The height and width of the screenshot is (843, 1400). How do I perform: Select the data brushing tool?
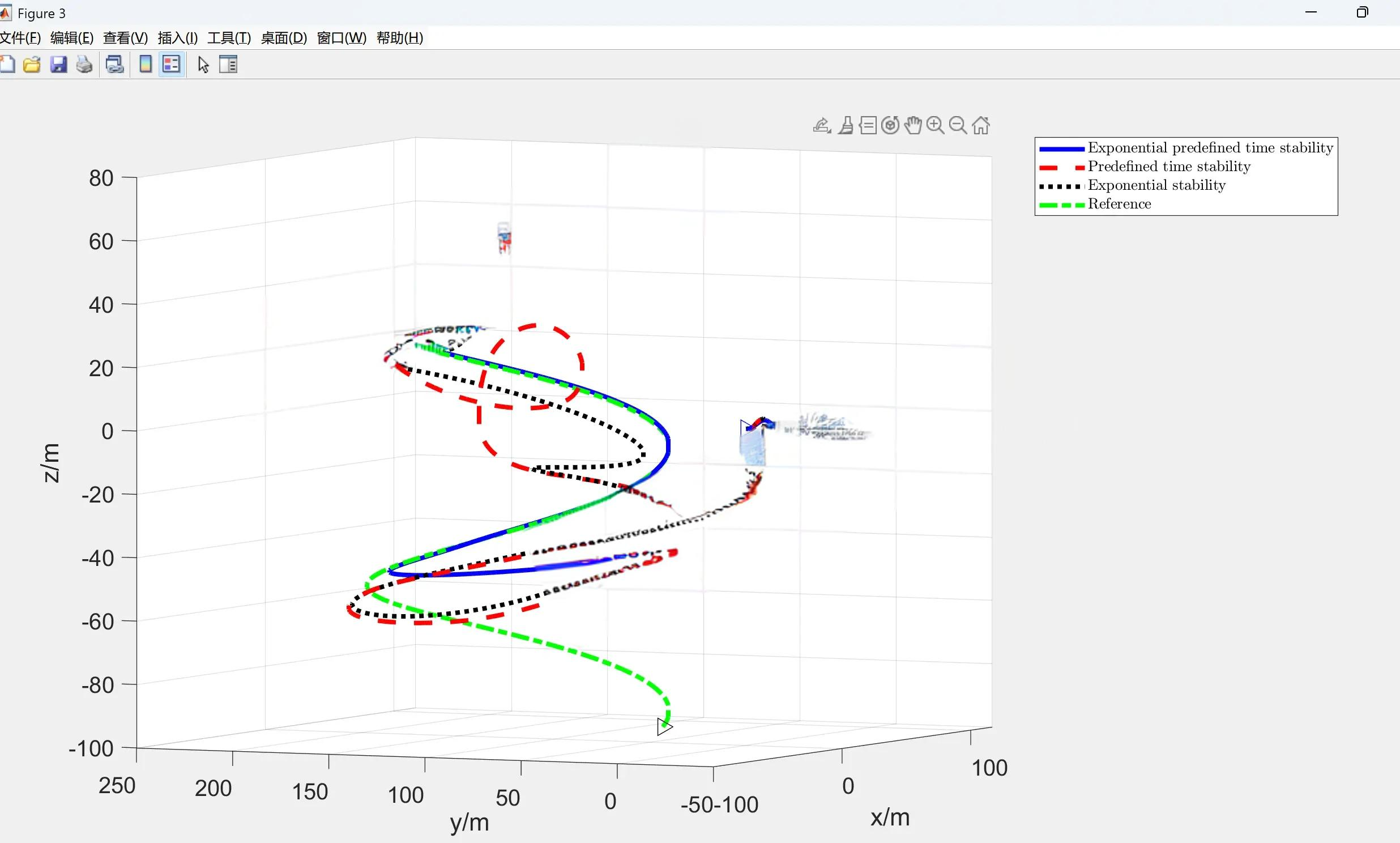point(846,125)
